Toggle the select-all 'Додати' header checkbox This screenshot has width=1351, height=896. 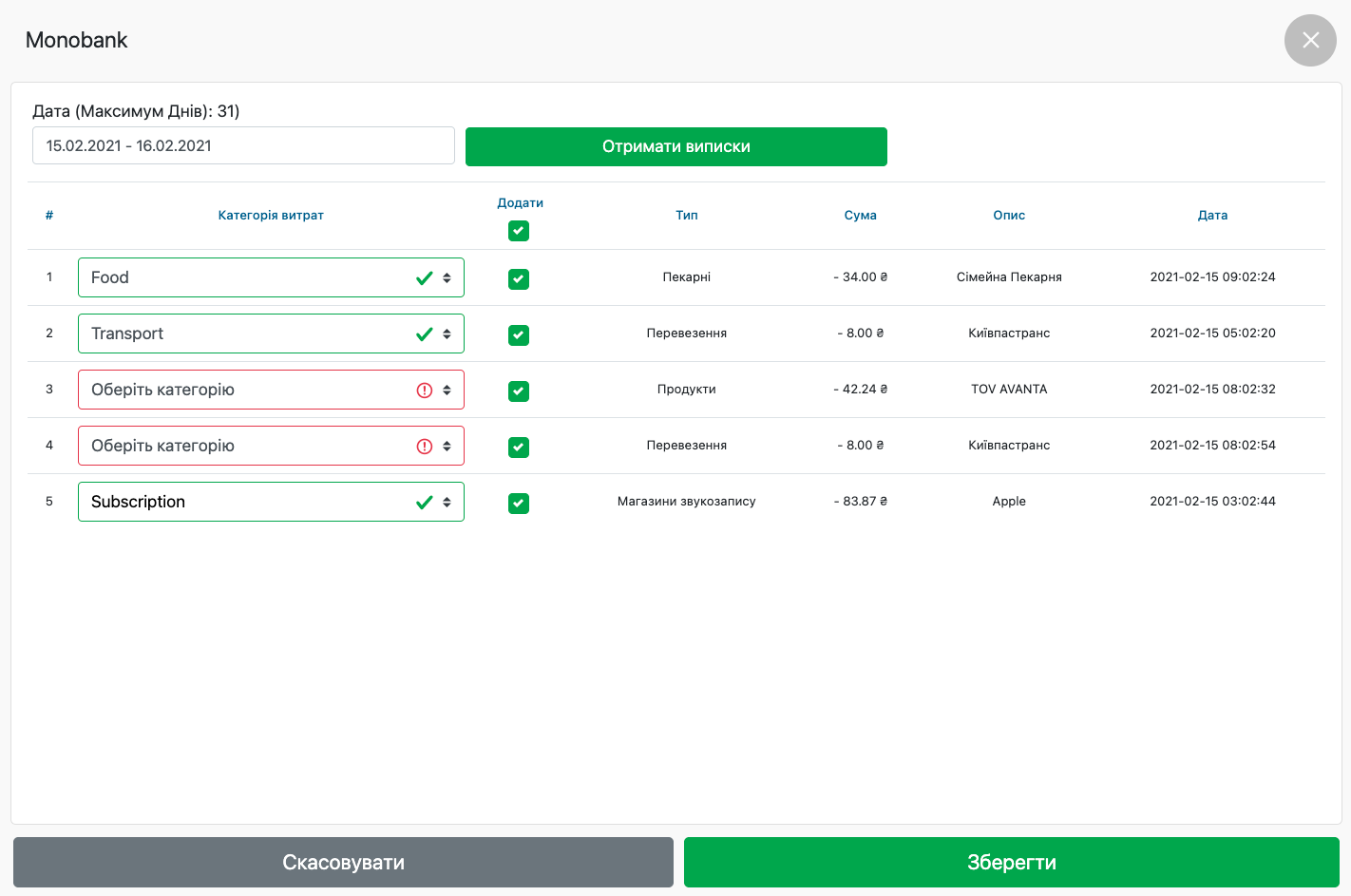tap(519, 231)
